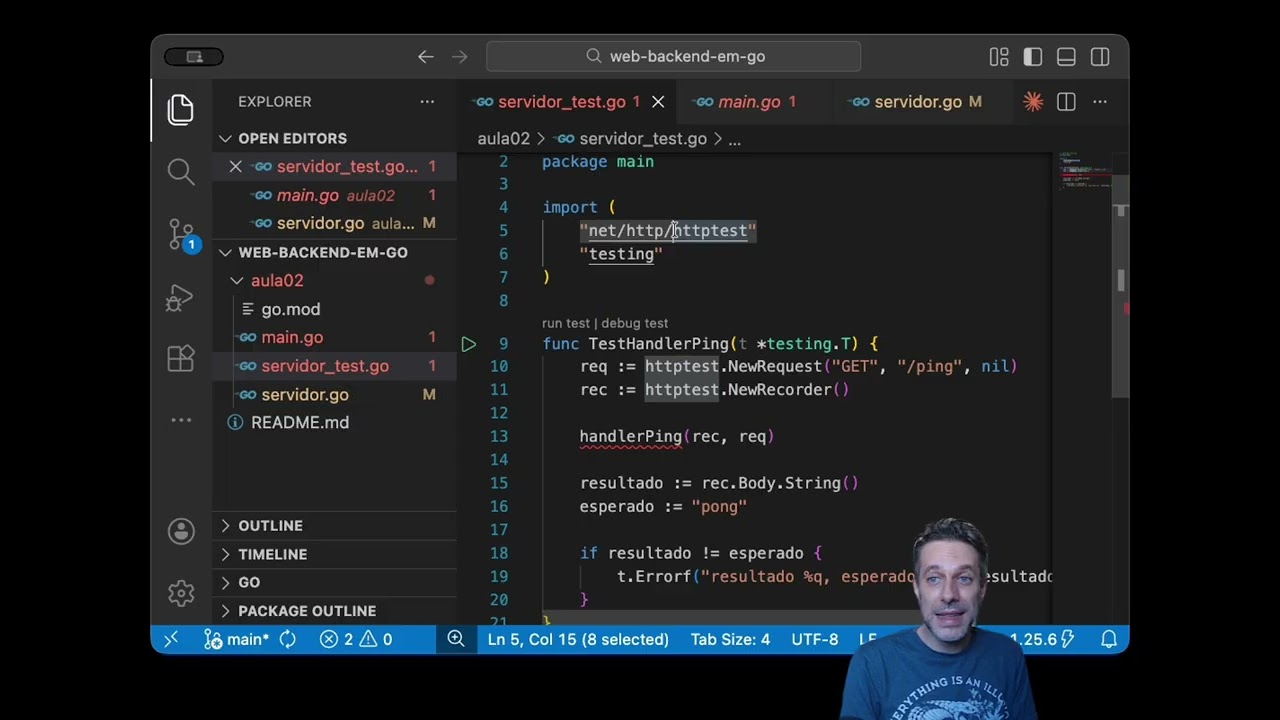The width and height of the screenshot is (1280, 720).
Task: Synchronize changes icon in status bar
Action: click(x=288, y=639)
